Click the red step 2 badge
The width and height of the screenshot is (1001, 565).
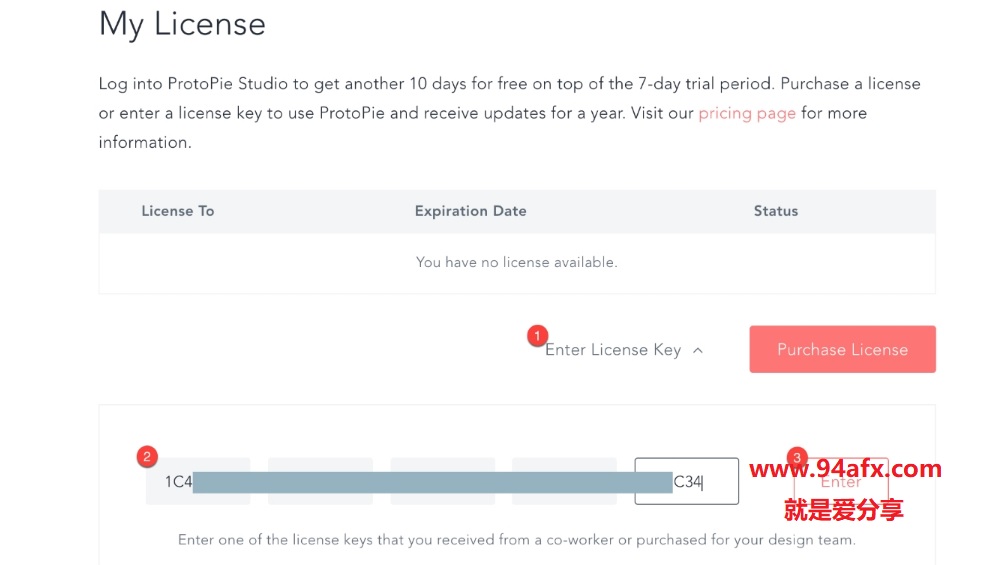click(x=147, y=456)
